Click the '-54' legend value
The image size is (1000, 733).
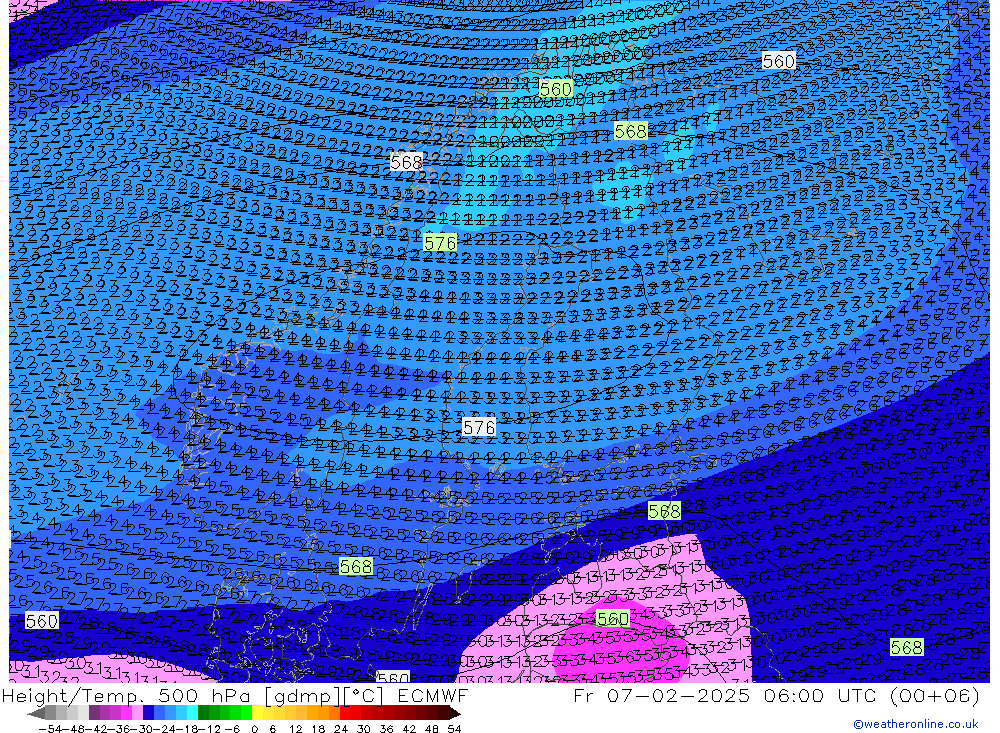[51, 729]
